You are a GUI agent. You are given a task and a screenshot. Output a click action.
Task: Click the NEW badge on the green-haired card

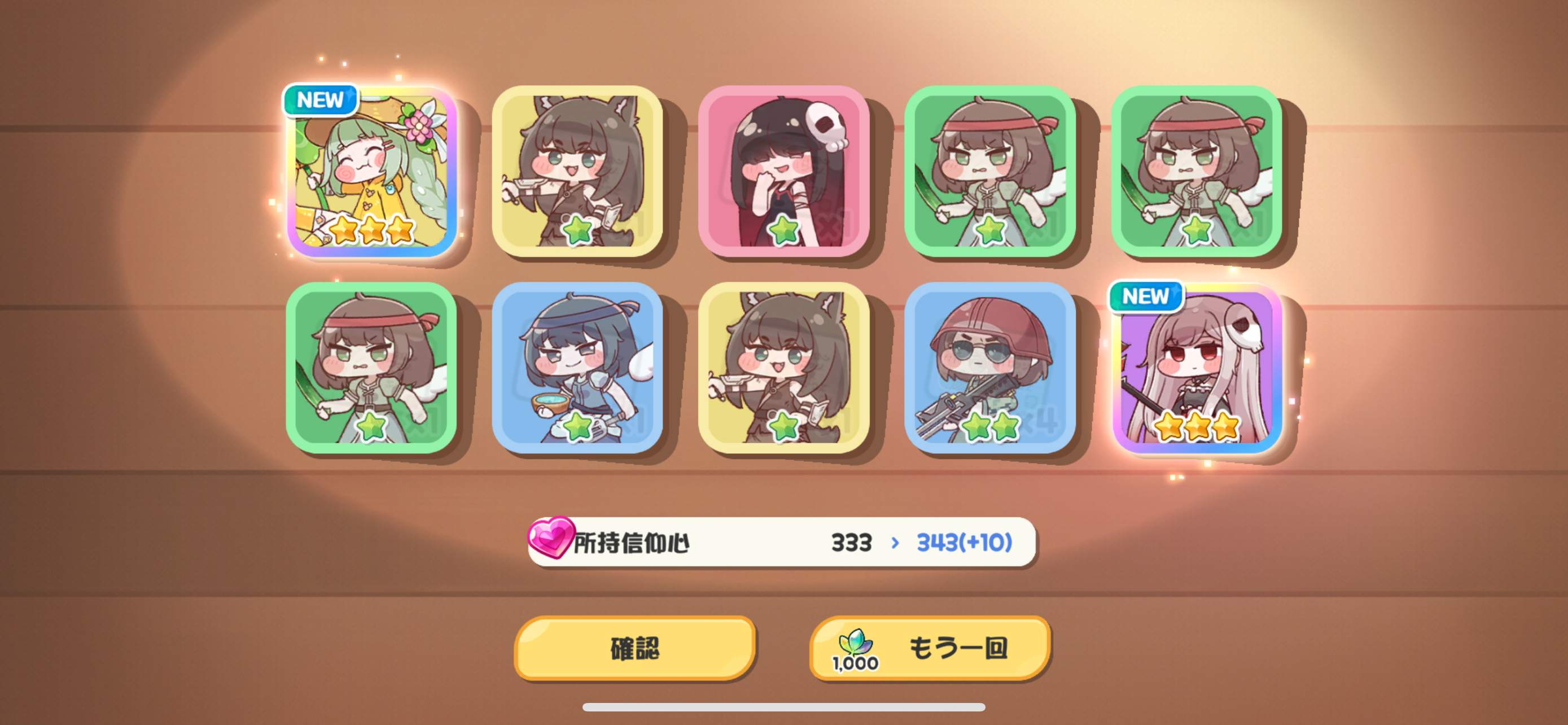320,100
